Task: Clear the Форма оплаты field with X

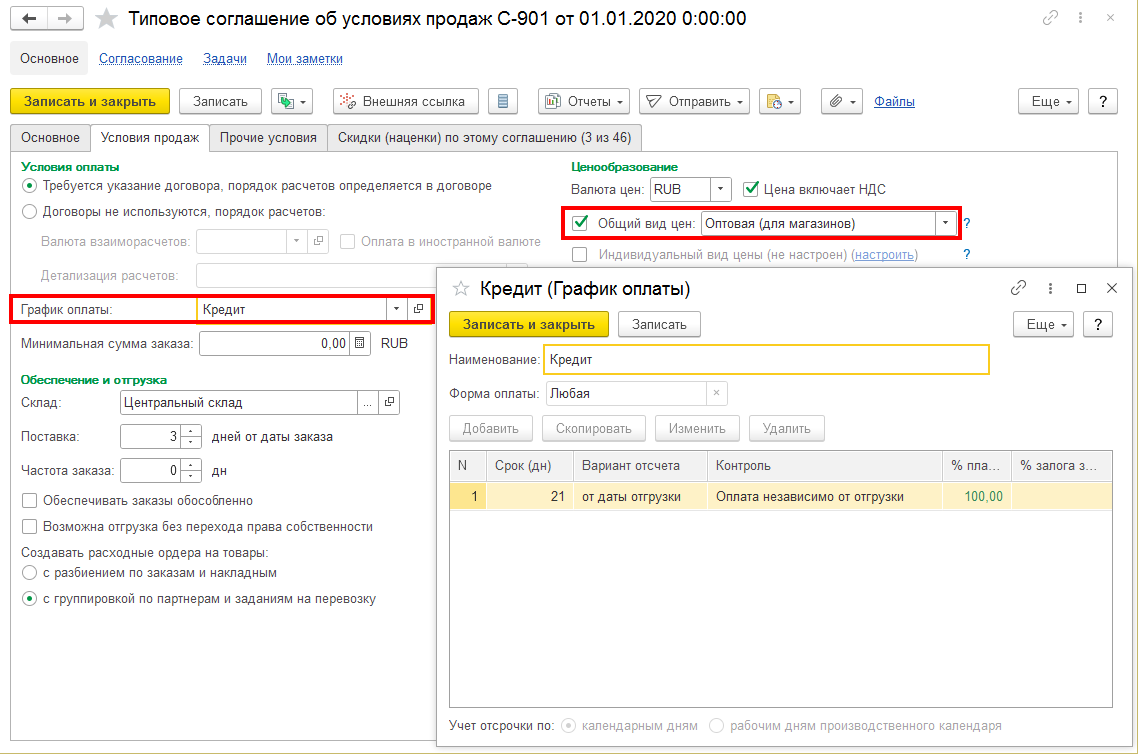Action: (716, 393)
